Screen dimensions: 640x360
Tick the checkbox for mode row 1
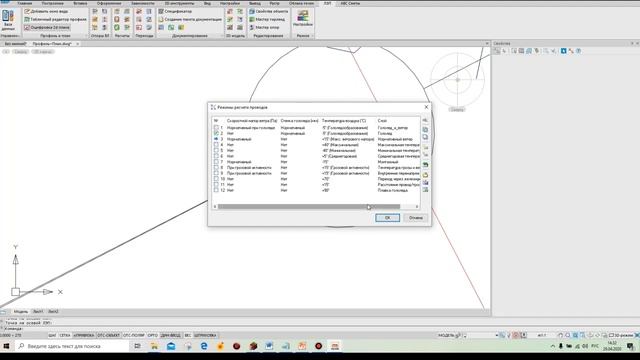pos(216,128)
